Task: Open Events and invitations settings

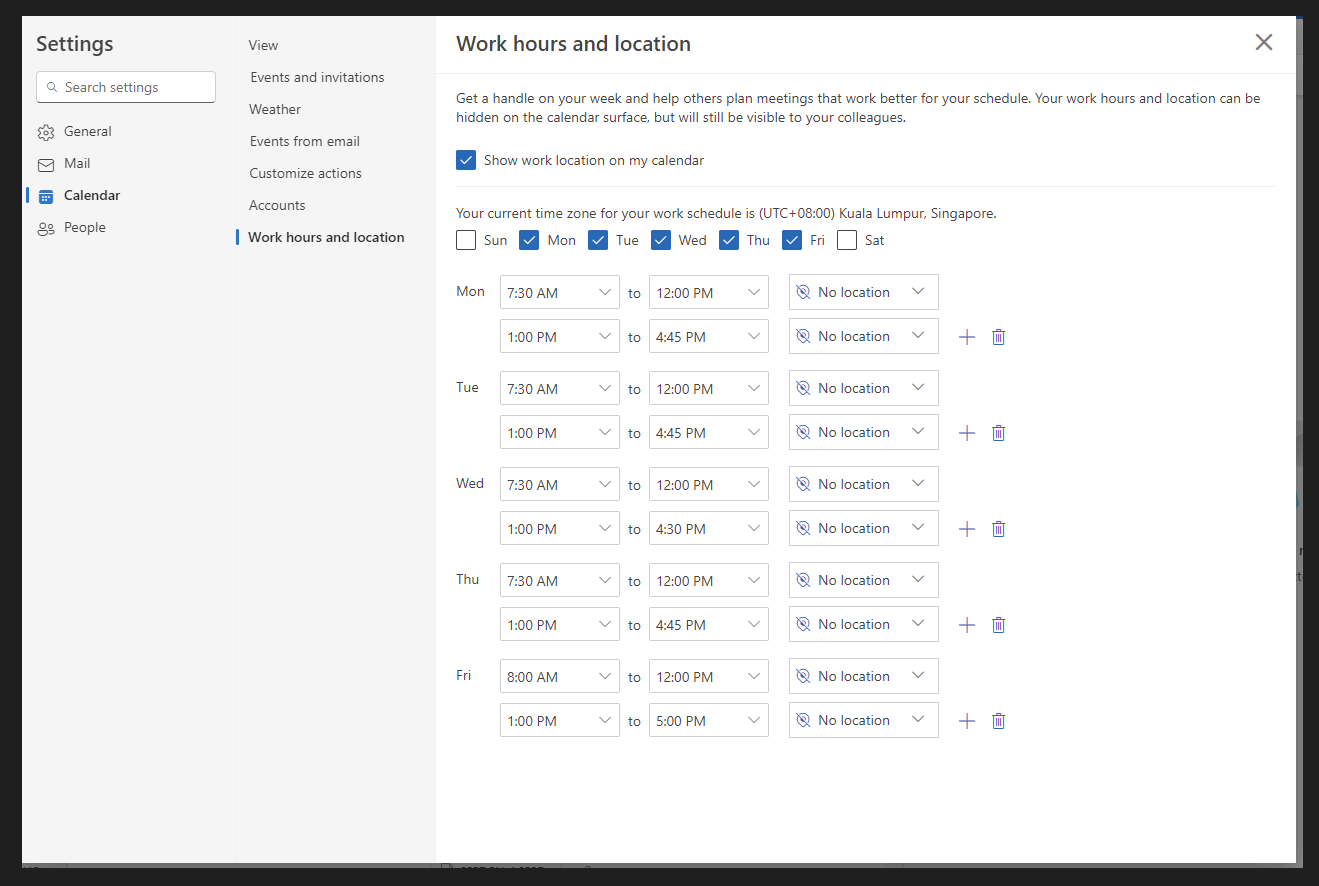Action: pyautogui.click(x=317, y=77)
